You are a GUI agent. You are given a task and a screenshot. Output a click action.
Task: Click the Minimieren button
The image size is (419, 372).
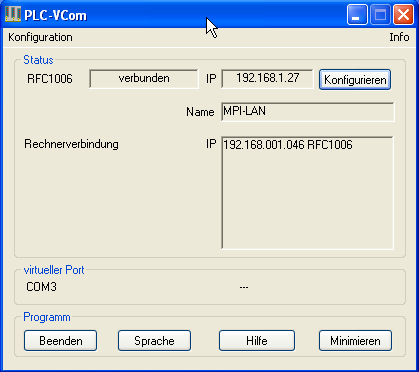tap(355, 341)
